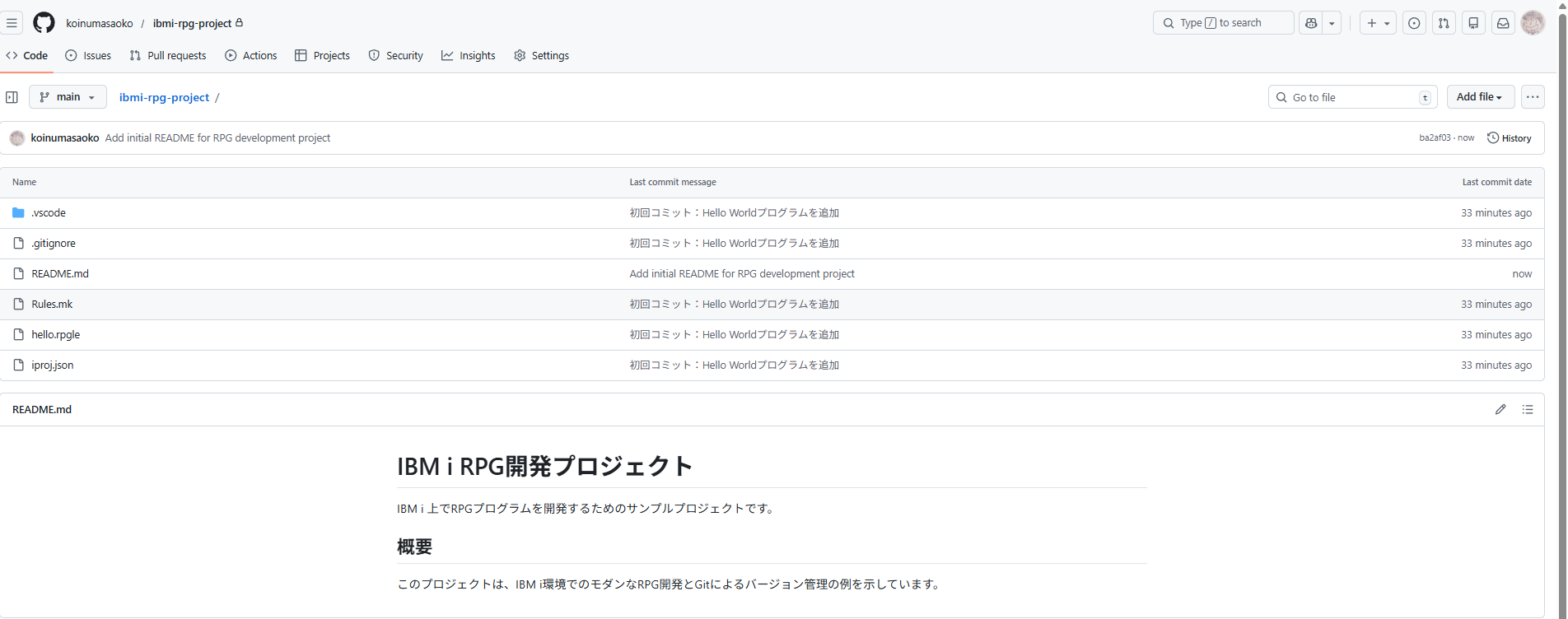Expand the create new plus dropdown

pyautogui.click(x=1378, y=23)
